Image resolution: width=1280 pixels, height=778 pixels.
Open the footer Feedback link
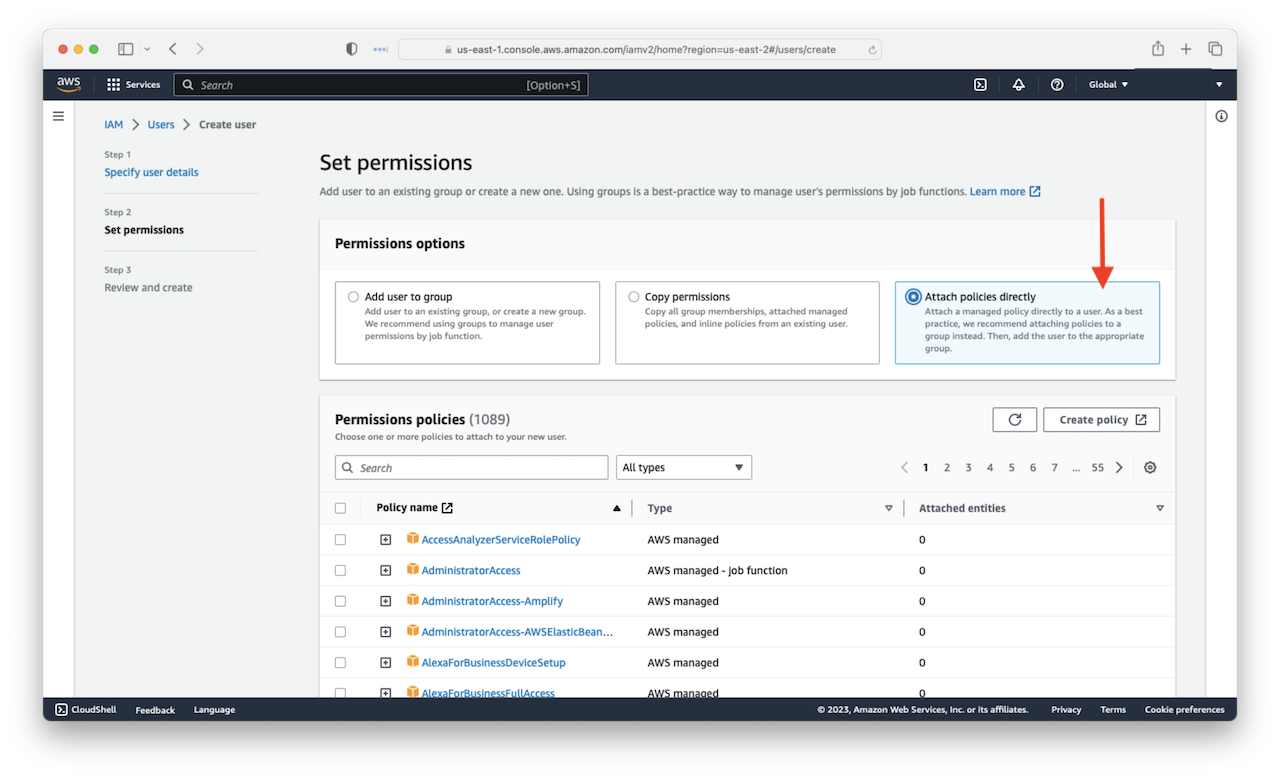point(155,710)
